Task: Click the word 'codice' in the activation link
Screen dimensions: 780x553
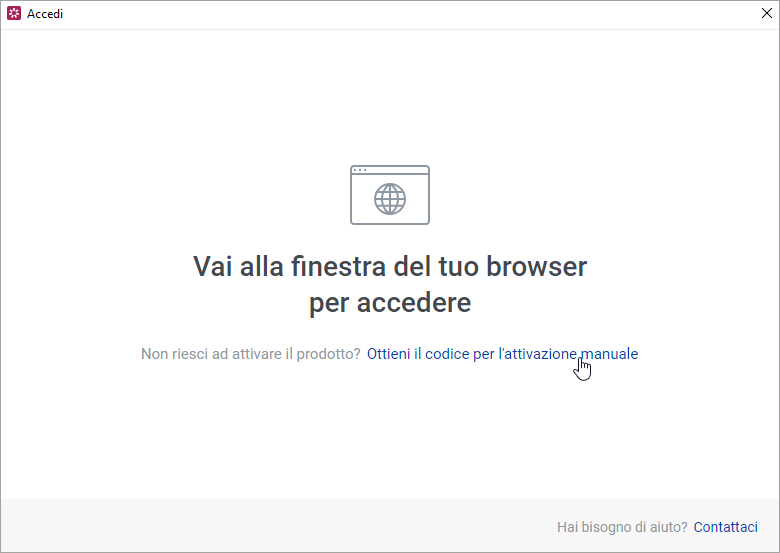Action: pos(447,354)
